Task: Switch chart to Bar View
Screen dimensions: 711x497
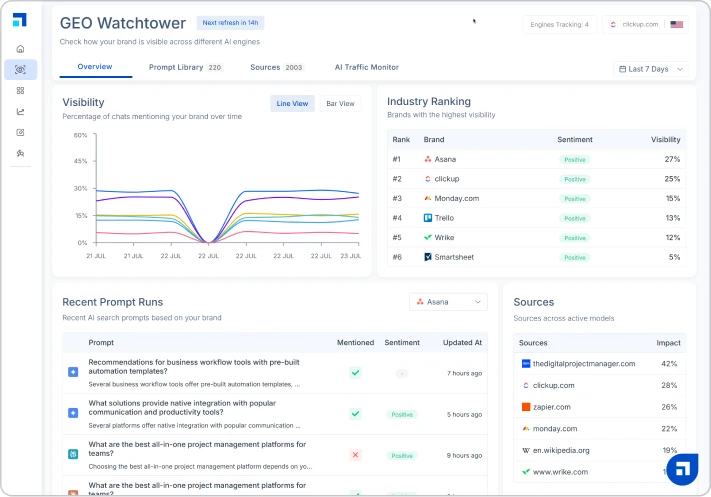Action: (341, 103)
